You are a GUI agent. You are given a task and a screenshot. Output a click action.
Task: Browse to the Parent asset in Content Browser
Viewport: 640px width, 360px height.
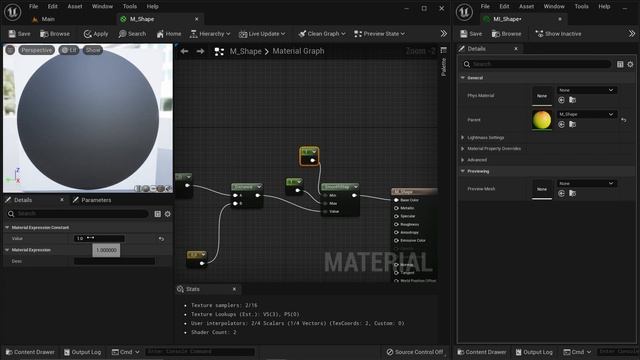point(573,124)
